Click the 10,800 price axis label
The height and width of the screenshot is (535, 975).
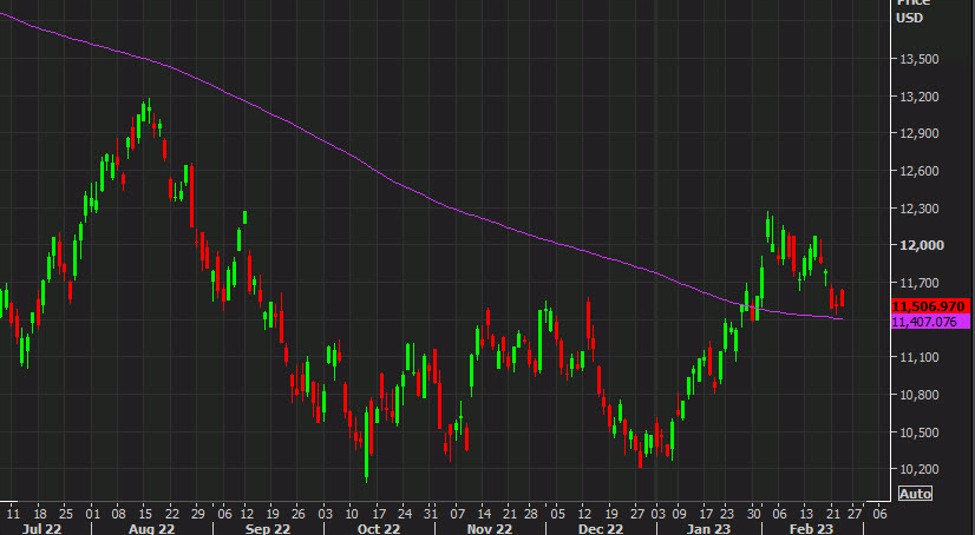[919, 394]
